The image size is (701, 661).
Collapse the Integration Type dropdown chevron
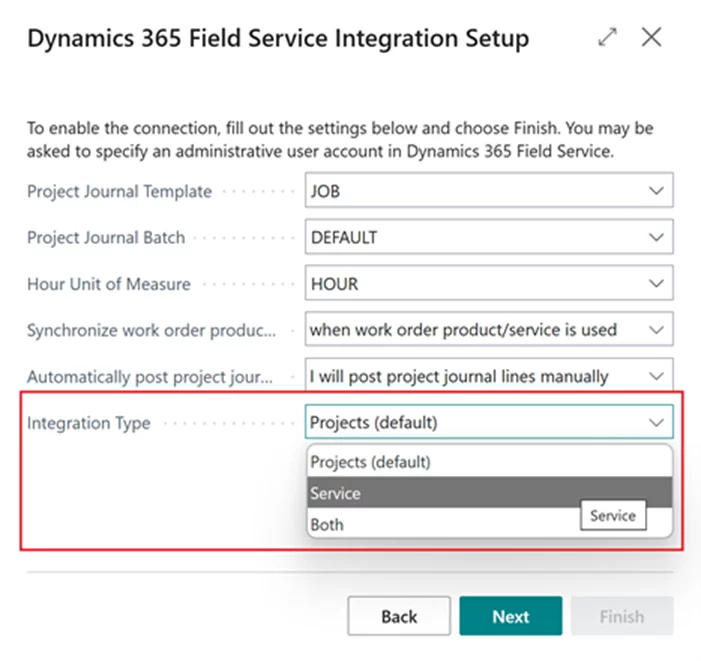click(656, 422)
